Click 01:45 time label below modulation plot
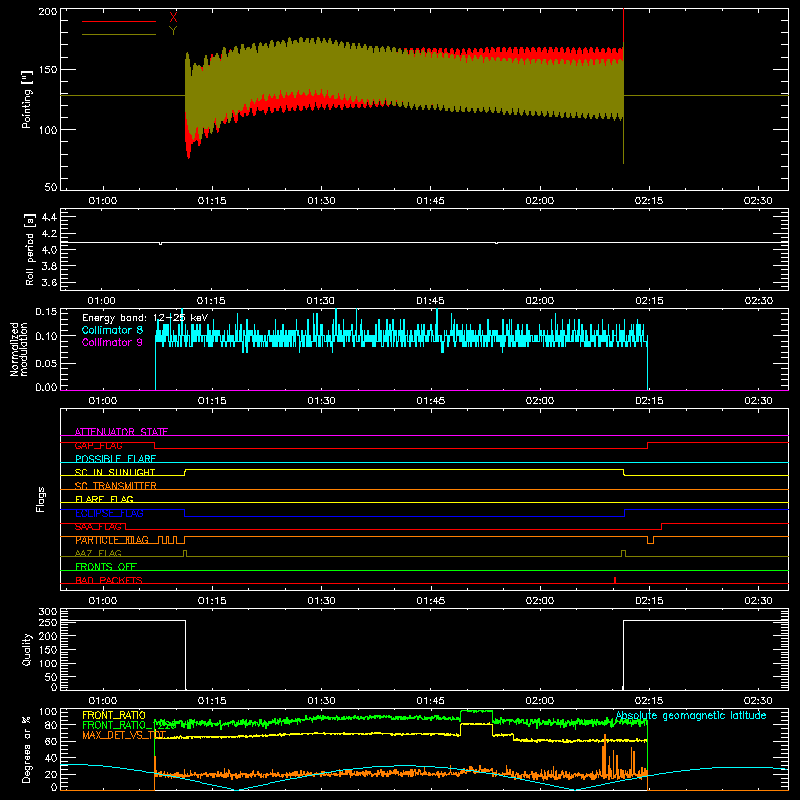Viewport: 800px width, 800px height. (431, 401)
